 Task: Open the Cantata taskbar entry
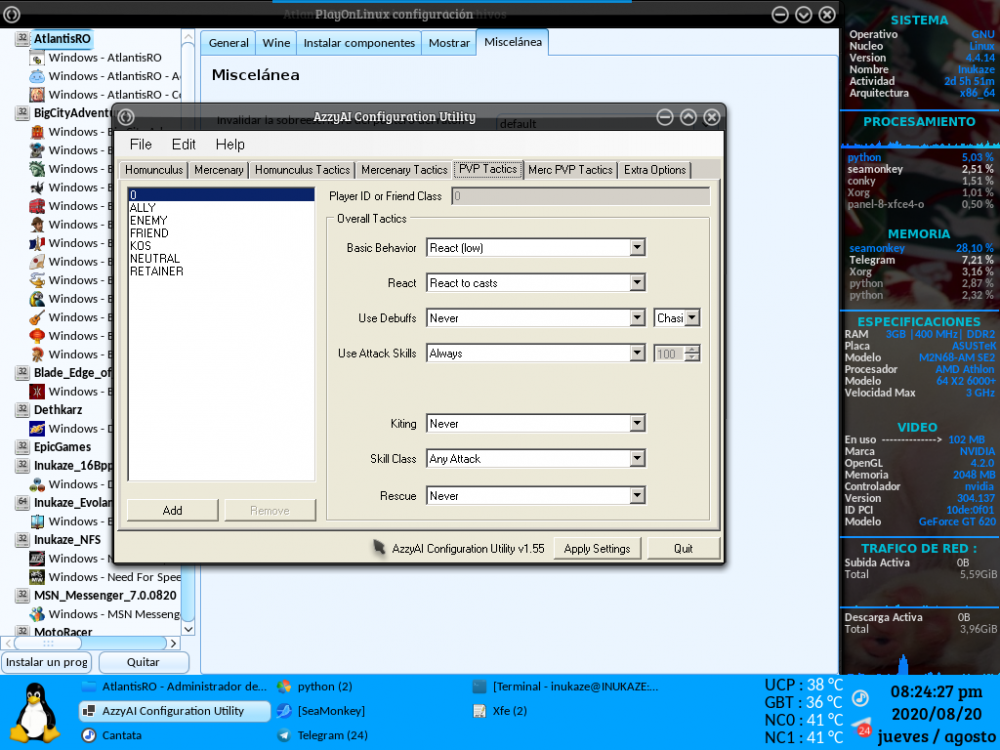[x=121, y=735]
